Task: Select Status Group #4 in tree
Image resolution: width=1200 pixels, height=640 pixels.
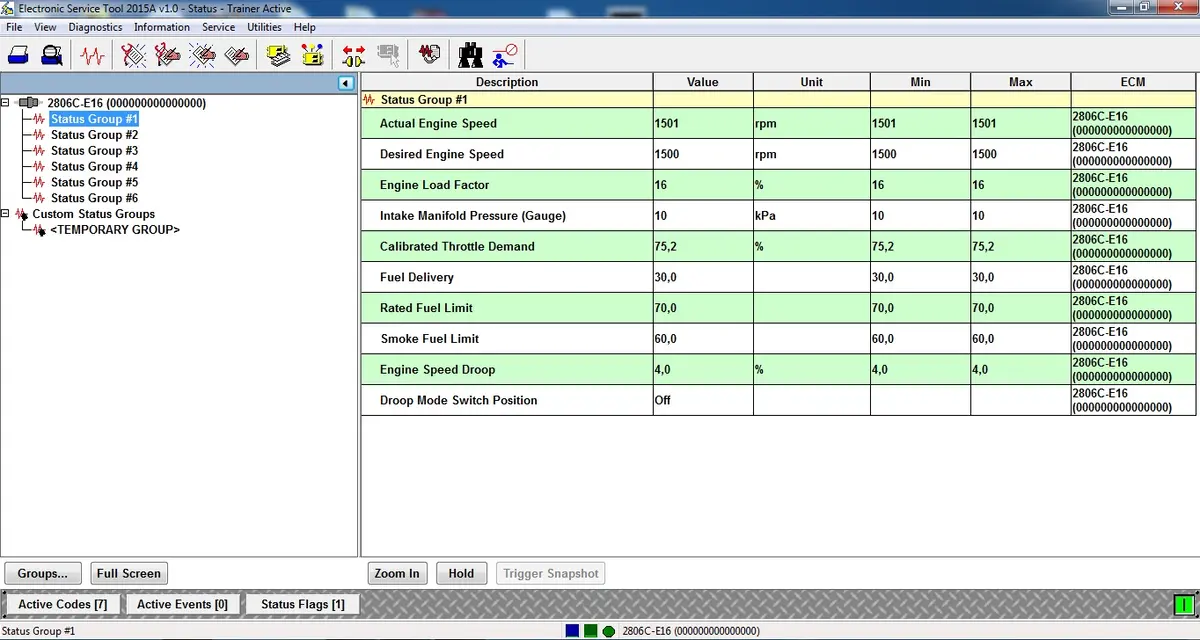Action: point(94,167)
